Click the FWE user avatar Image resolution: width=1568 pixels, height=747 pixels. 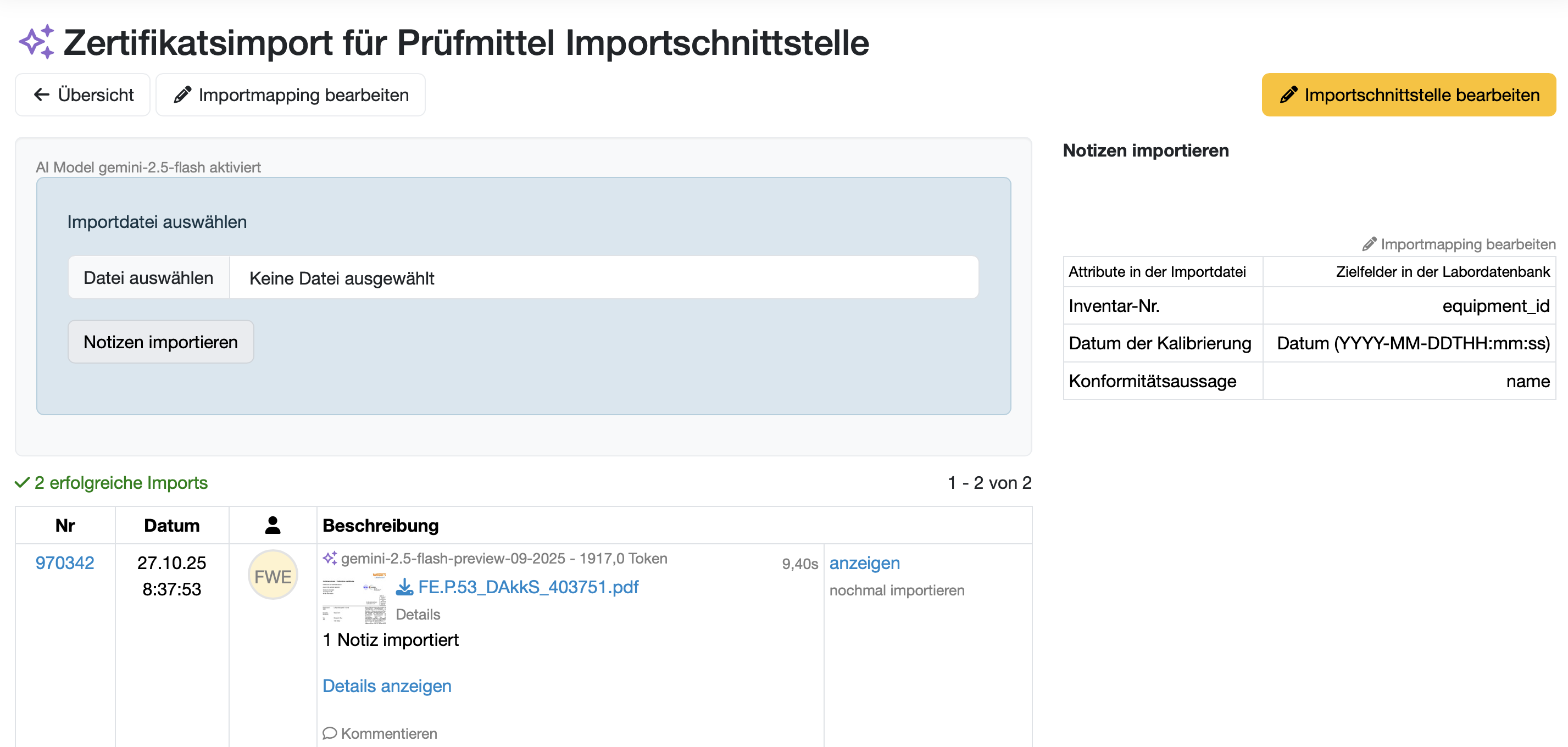(273, 576)
